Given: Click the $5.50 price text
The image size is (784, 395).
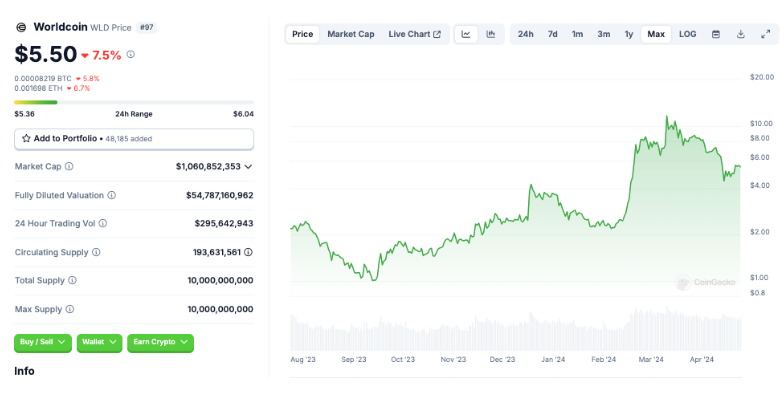Looking at the screenshot, I should click(46, 54).
